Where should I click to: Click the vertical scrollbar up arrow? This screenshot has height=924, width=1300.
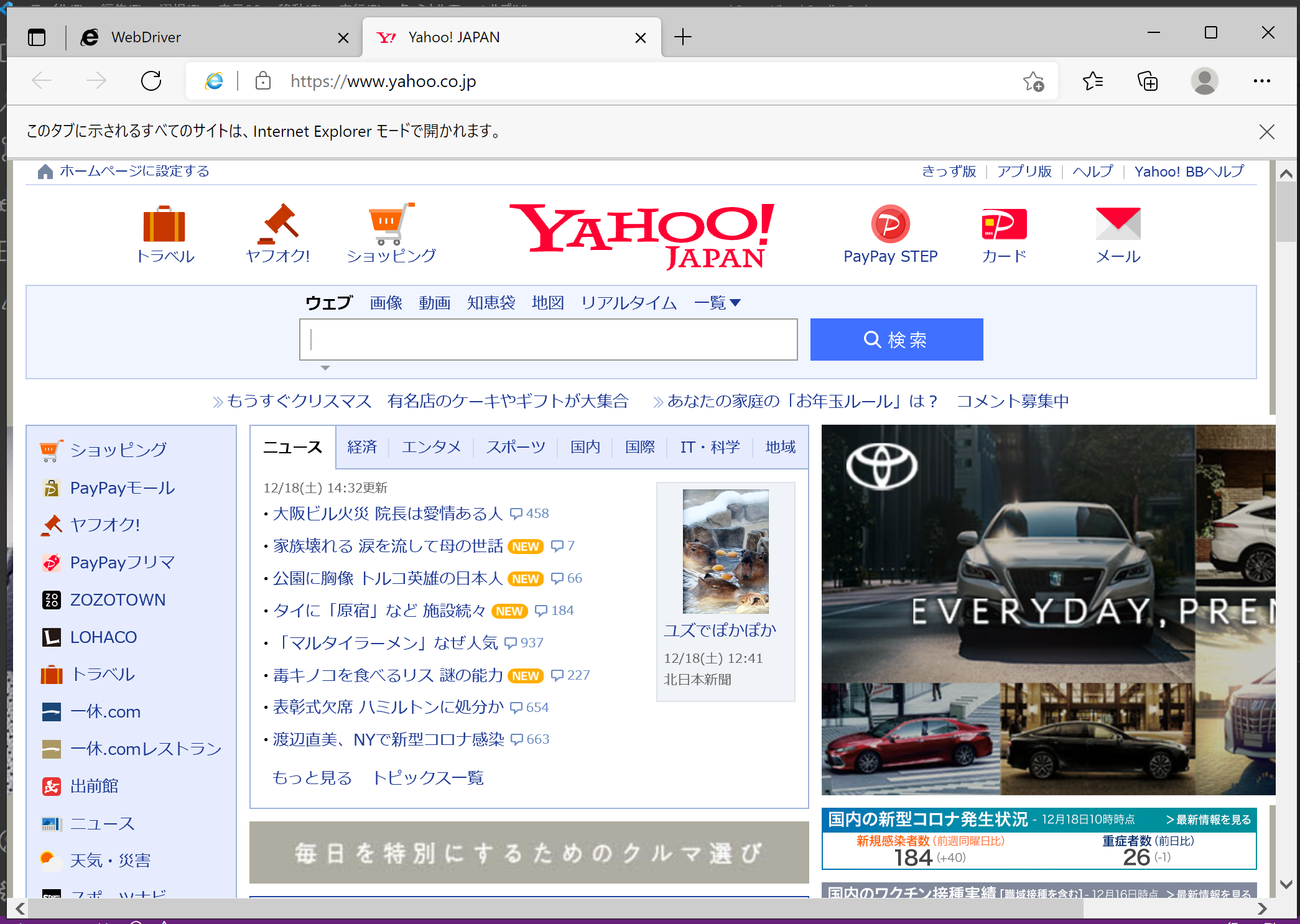click(x=1286, y=174)
